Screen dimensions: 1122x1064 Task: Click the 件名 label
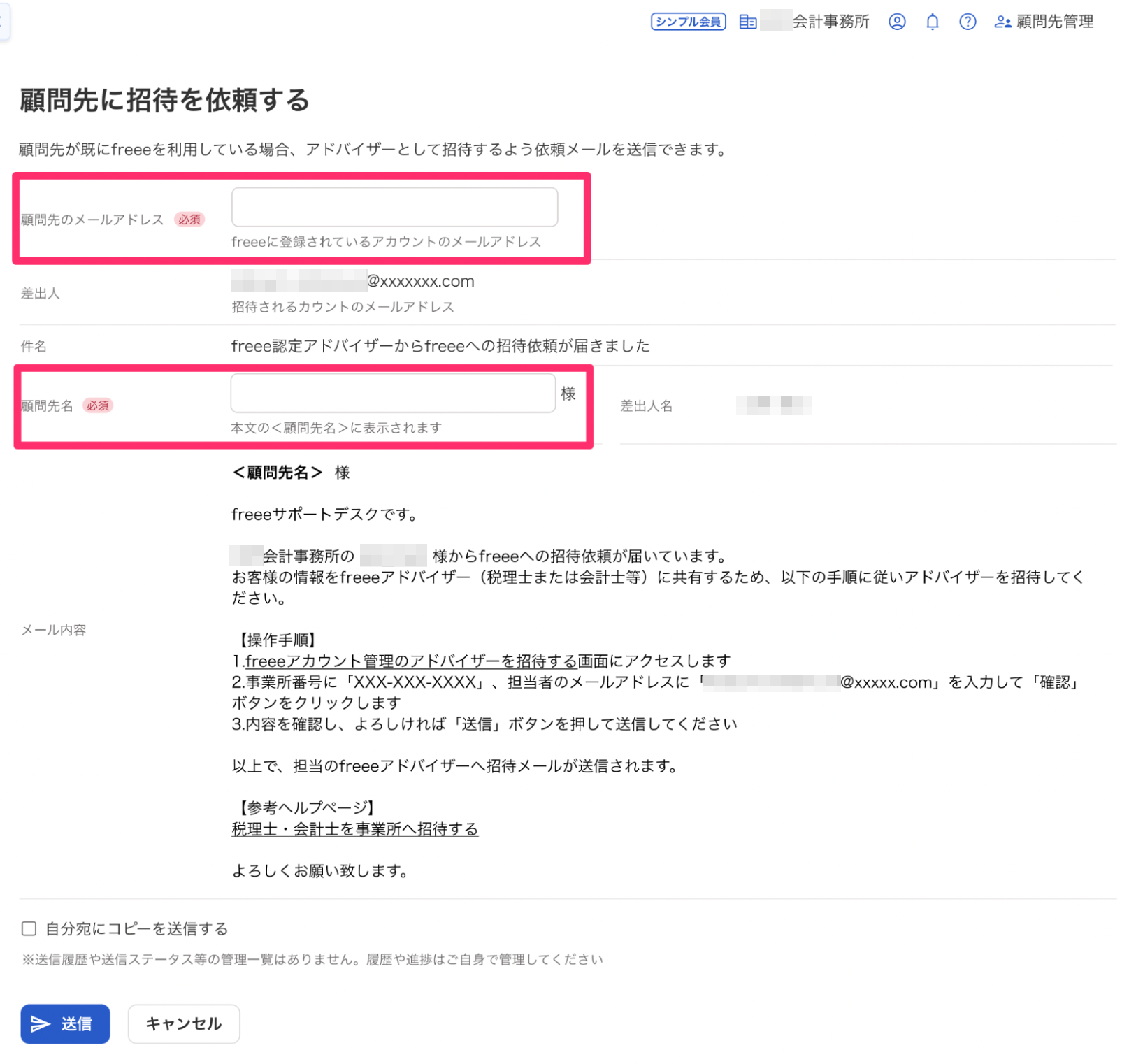click(34, 346)
